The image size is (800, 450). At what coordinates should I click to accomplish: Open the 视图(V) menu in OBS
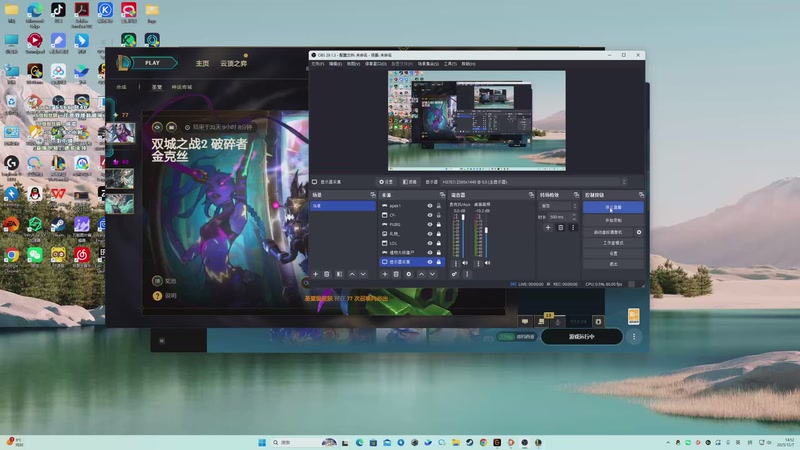point(353,64)
